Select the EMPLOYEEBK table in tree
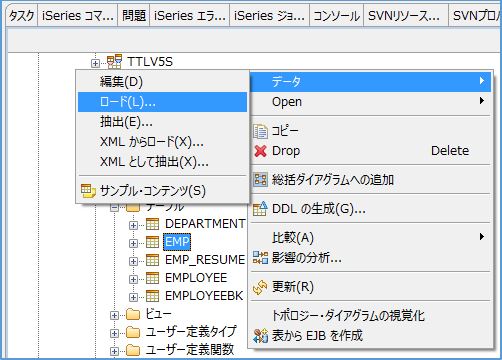 coord(204,296)
